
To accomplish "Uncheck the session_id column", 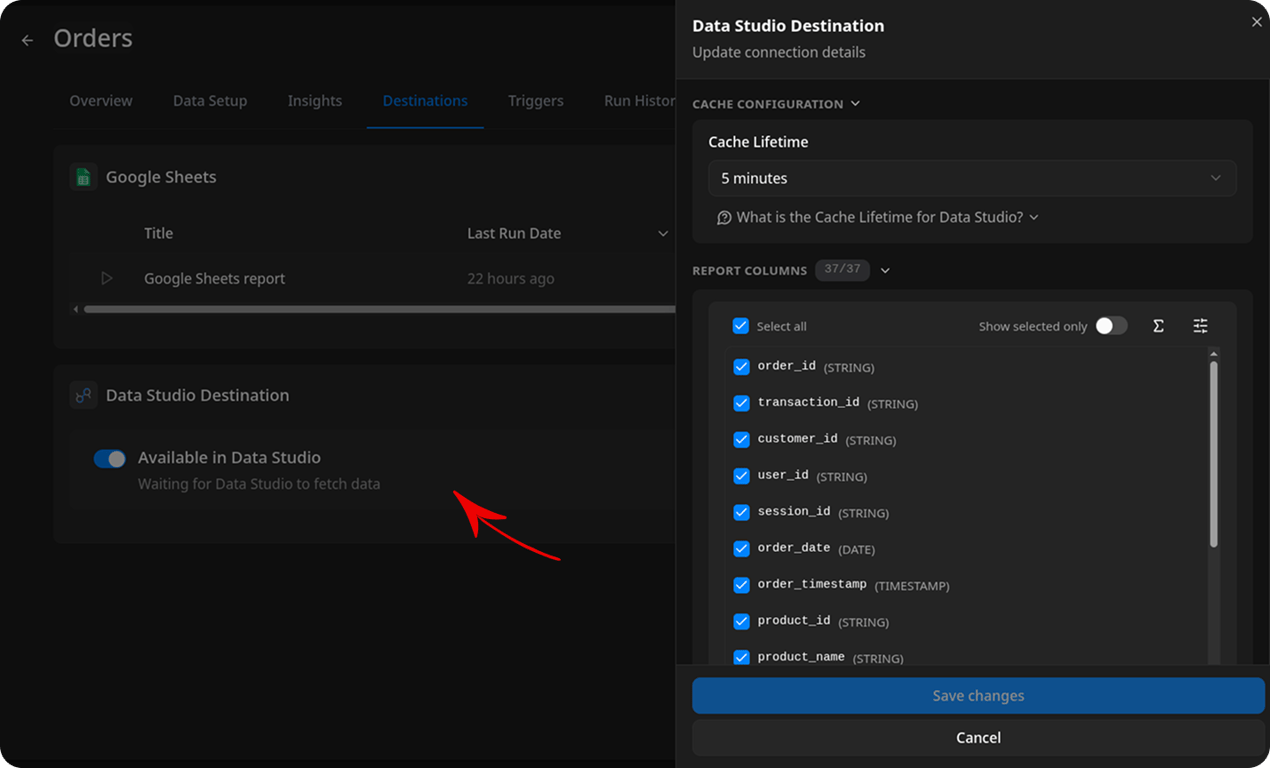I will point(741,512).
